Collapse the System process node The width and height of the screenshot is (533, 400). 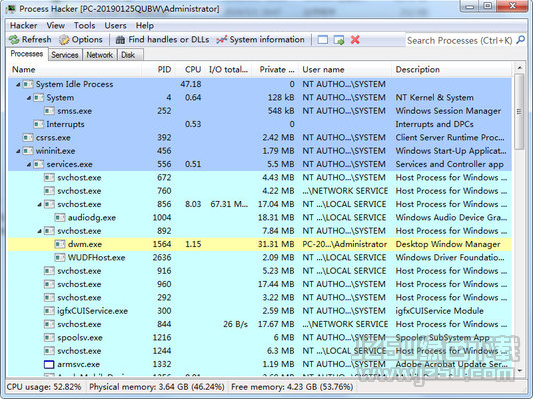pos(29,98)
